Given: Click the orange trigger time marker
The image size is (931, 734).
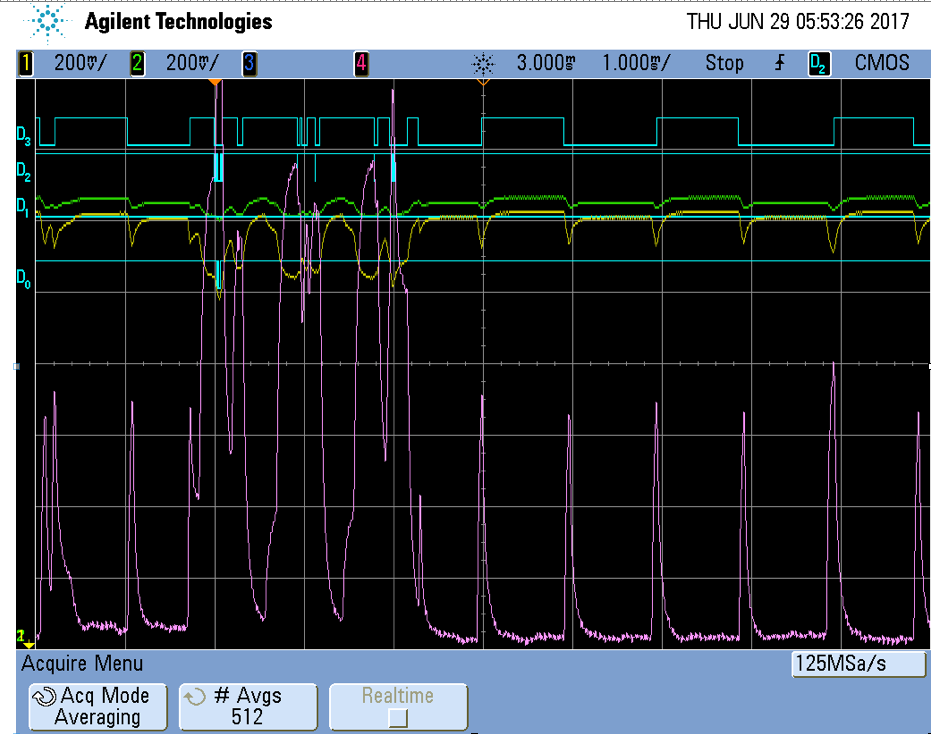Looking at the screenshot, I should [215, 82].
